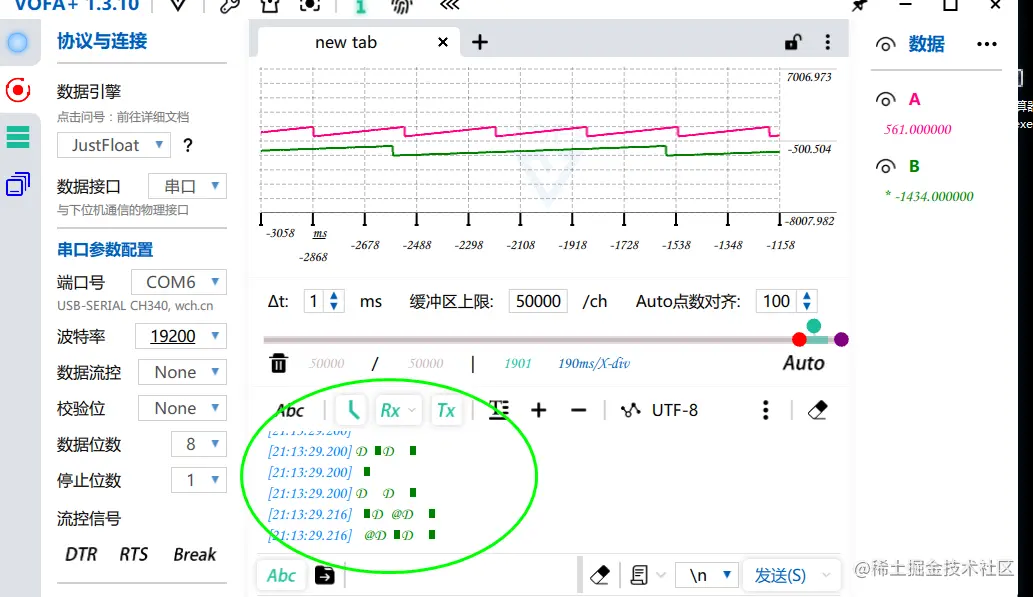The height and width of the screenshot is (597, 1033).
Task: Toggle the data panel eye icon
Action: tap(885, 44)
